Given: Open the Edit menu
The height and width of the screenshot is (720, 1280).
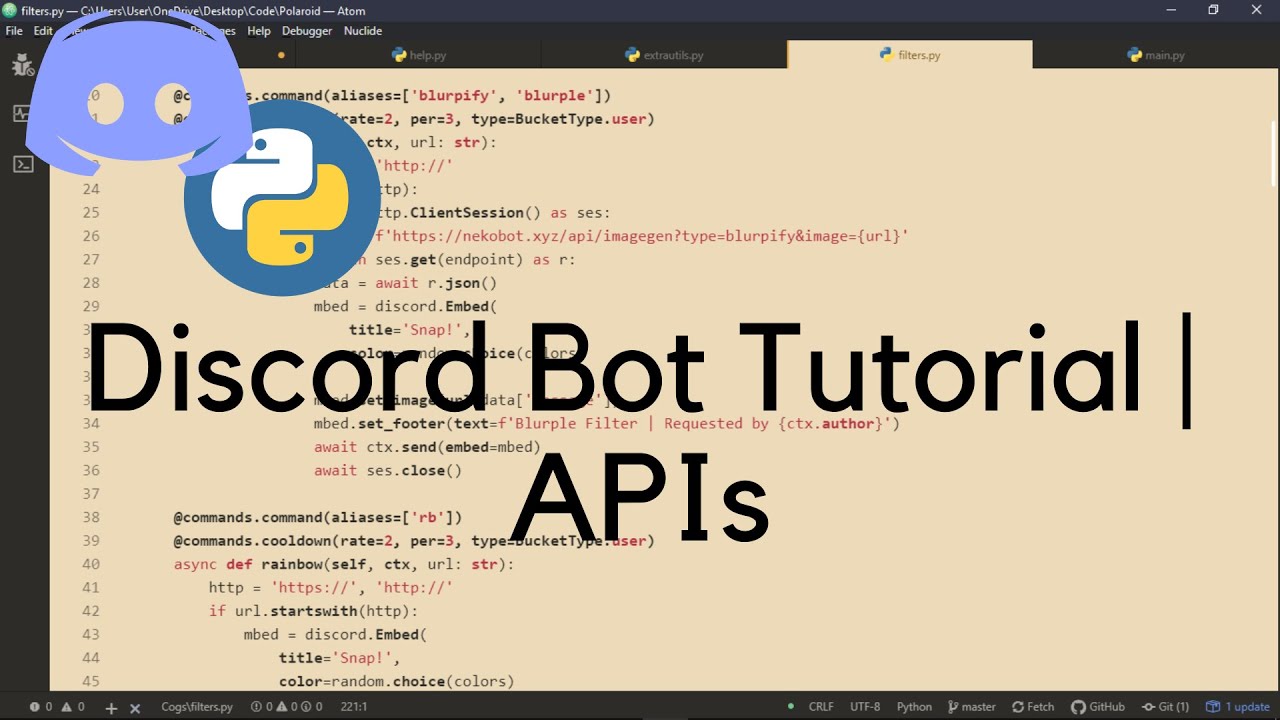Looking at the screenshot, I should point(43,31).
